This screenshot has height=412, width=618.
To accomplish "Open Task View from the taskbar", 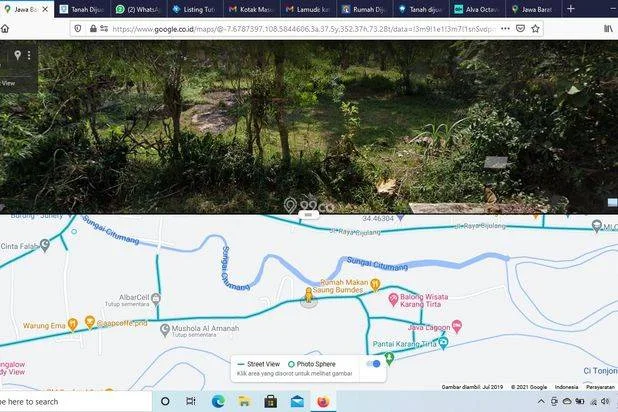I will pyautogui.click(x=191, y=401).
